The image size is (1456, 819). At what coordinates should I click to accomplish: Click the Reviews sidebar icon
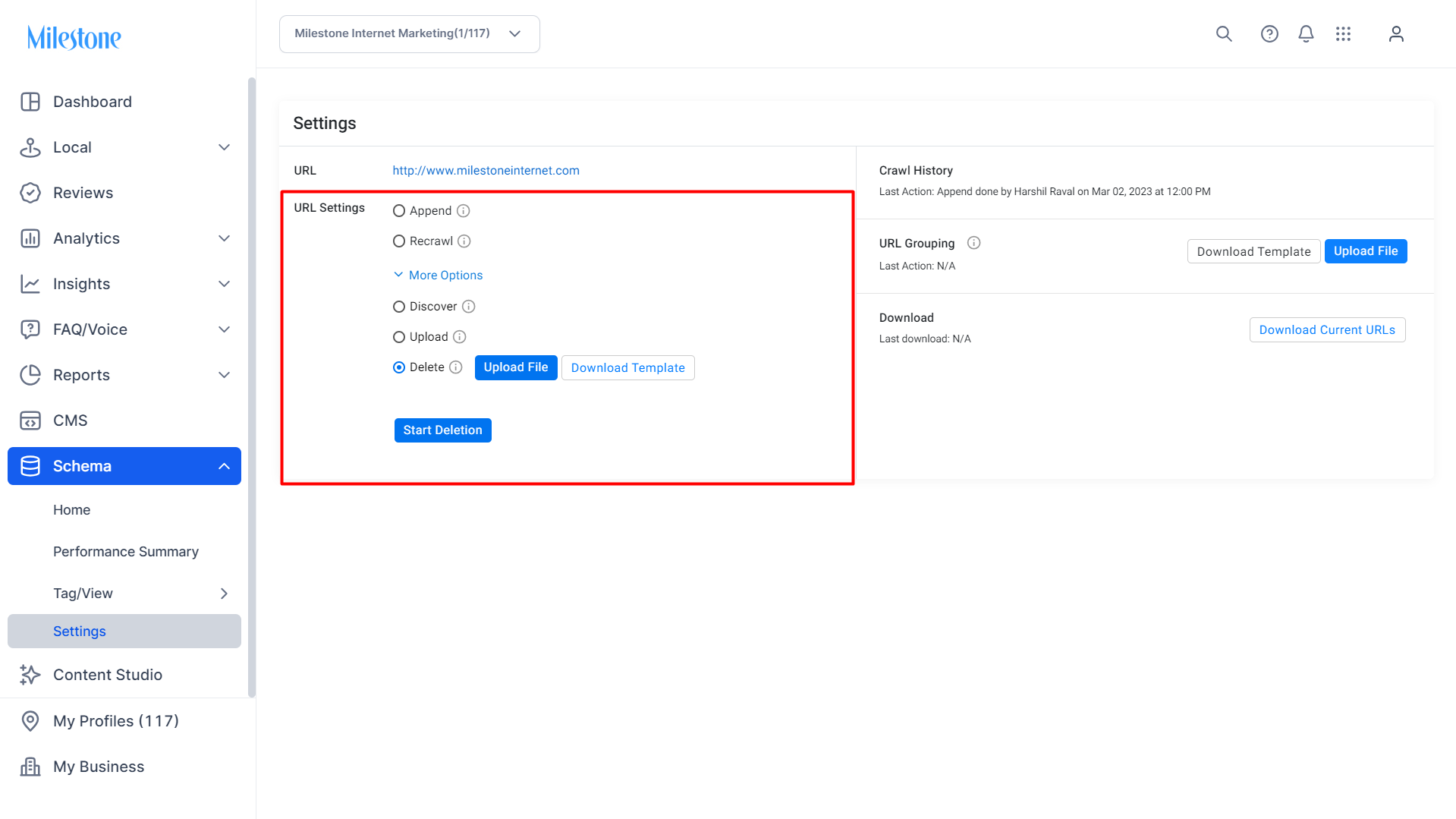[x=30, y=193]
